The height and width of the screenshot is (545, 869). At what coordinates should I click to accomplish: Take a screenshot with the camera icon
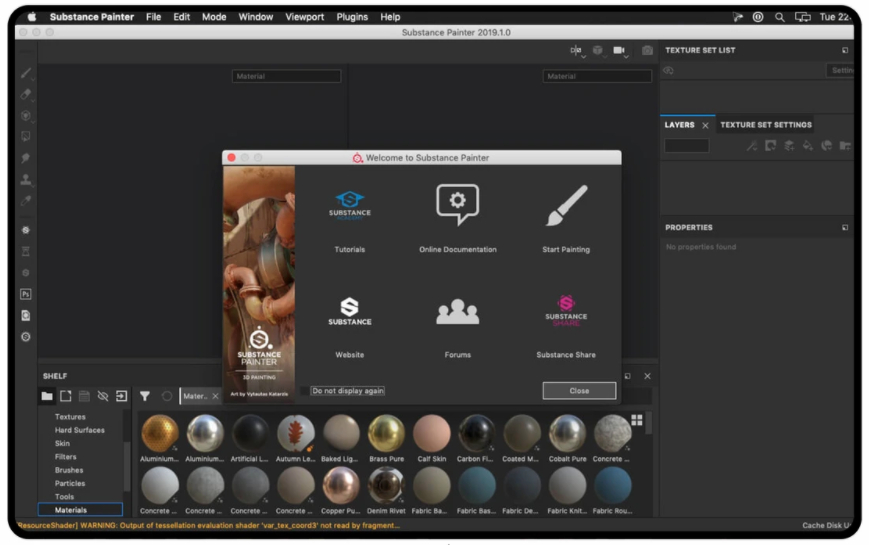tap(647, 50)
